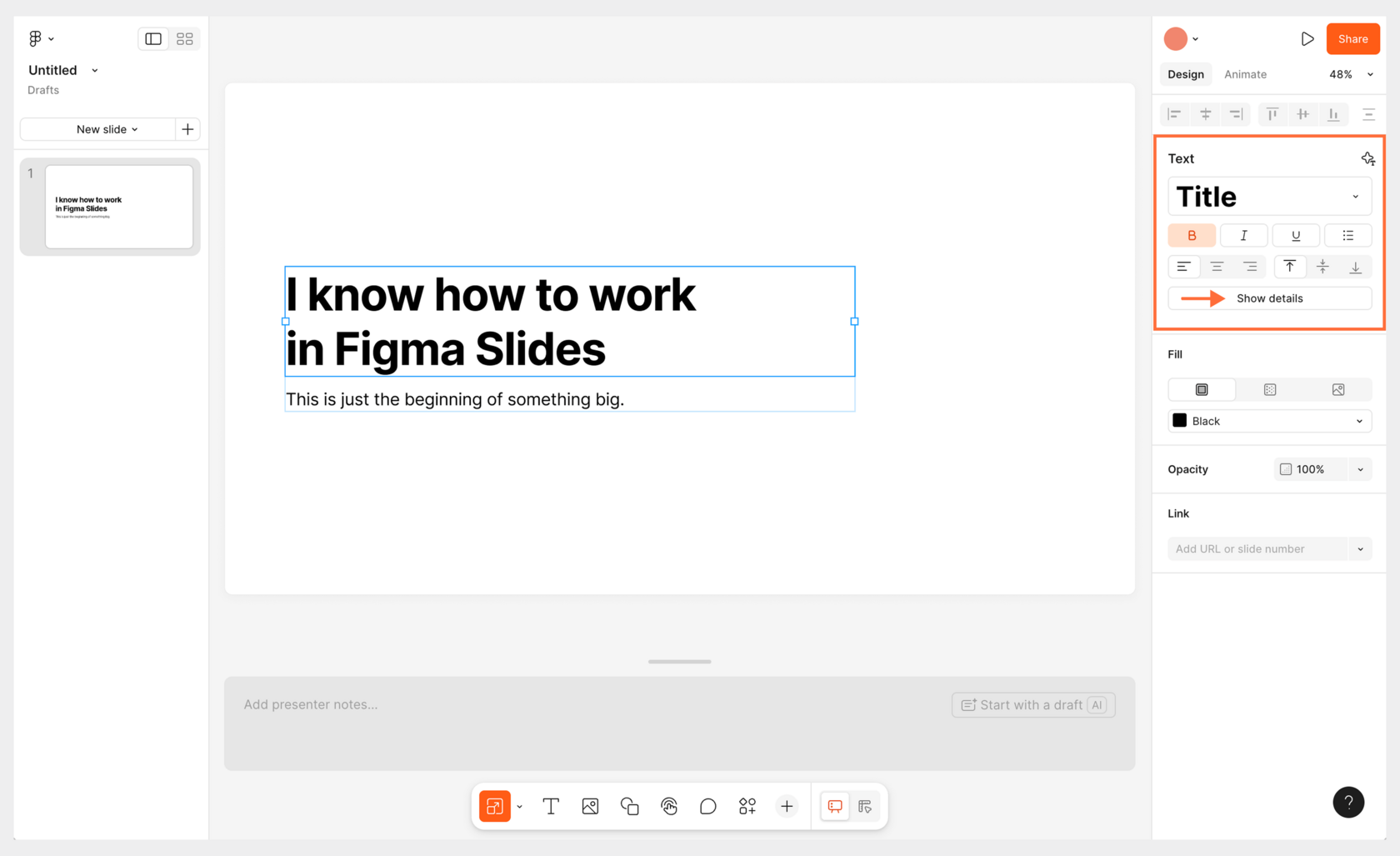Select the Text tool in bottom toolbar
1400x856 pixels.
click(550, 806)
